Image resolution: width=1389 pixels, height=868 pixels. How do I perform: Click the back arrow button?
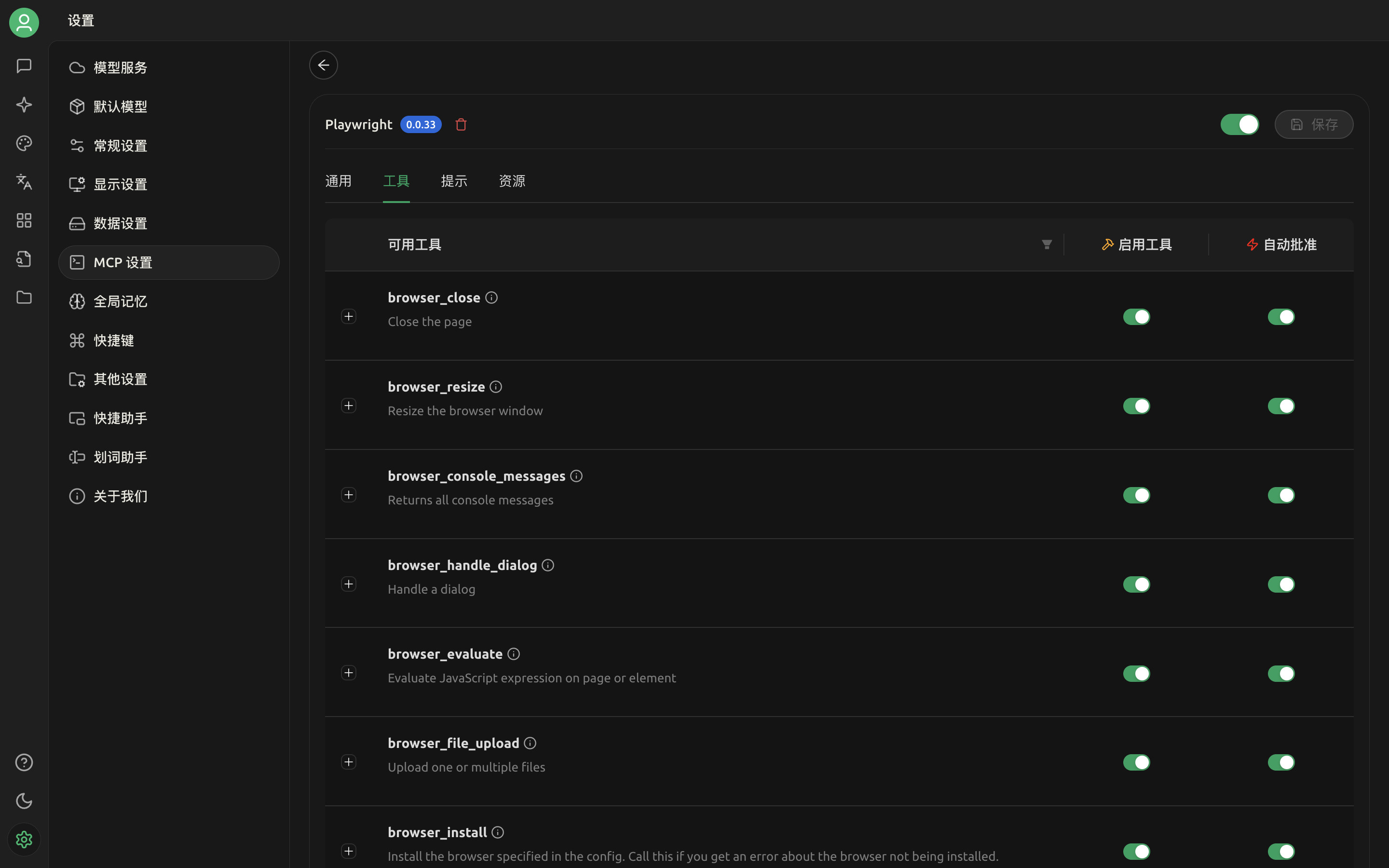click(x=323, y=66)
